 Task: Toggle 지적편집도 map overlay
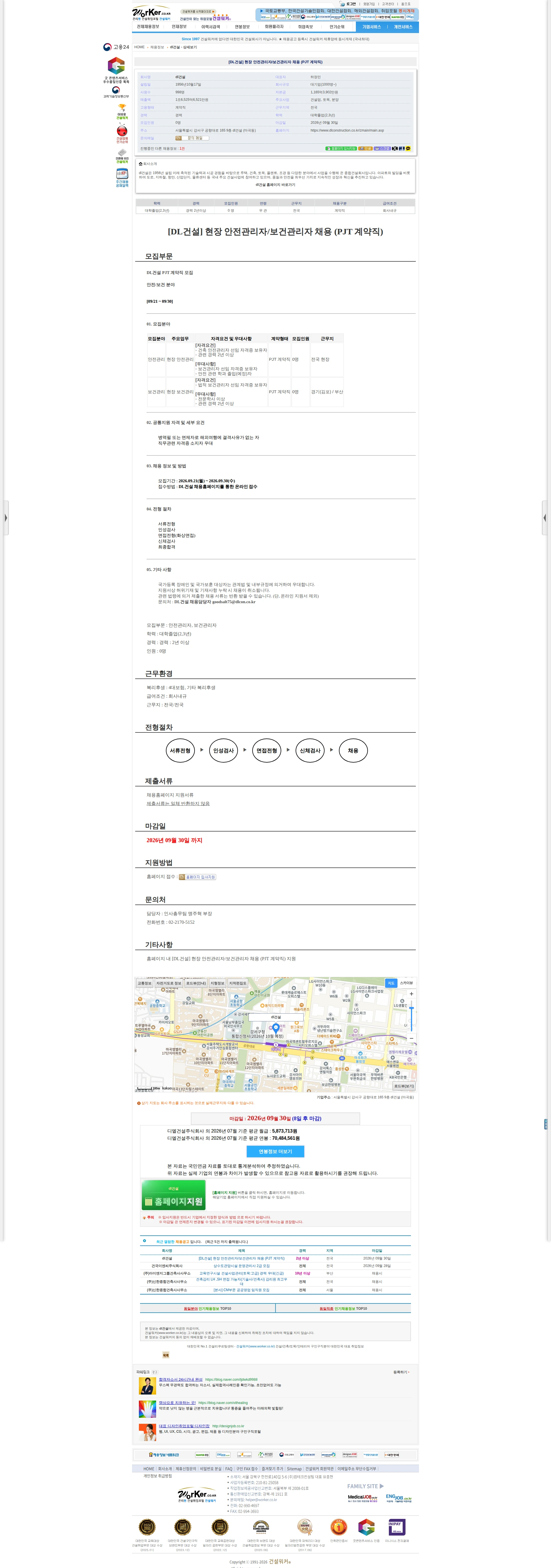coord(238,983)
